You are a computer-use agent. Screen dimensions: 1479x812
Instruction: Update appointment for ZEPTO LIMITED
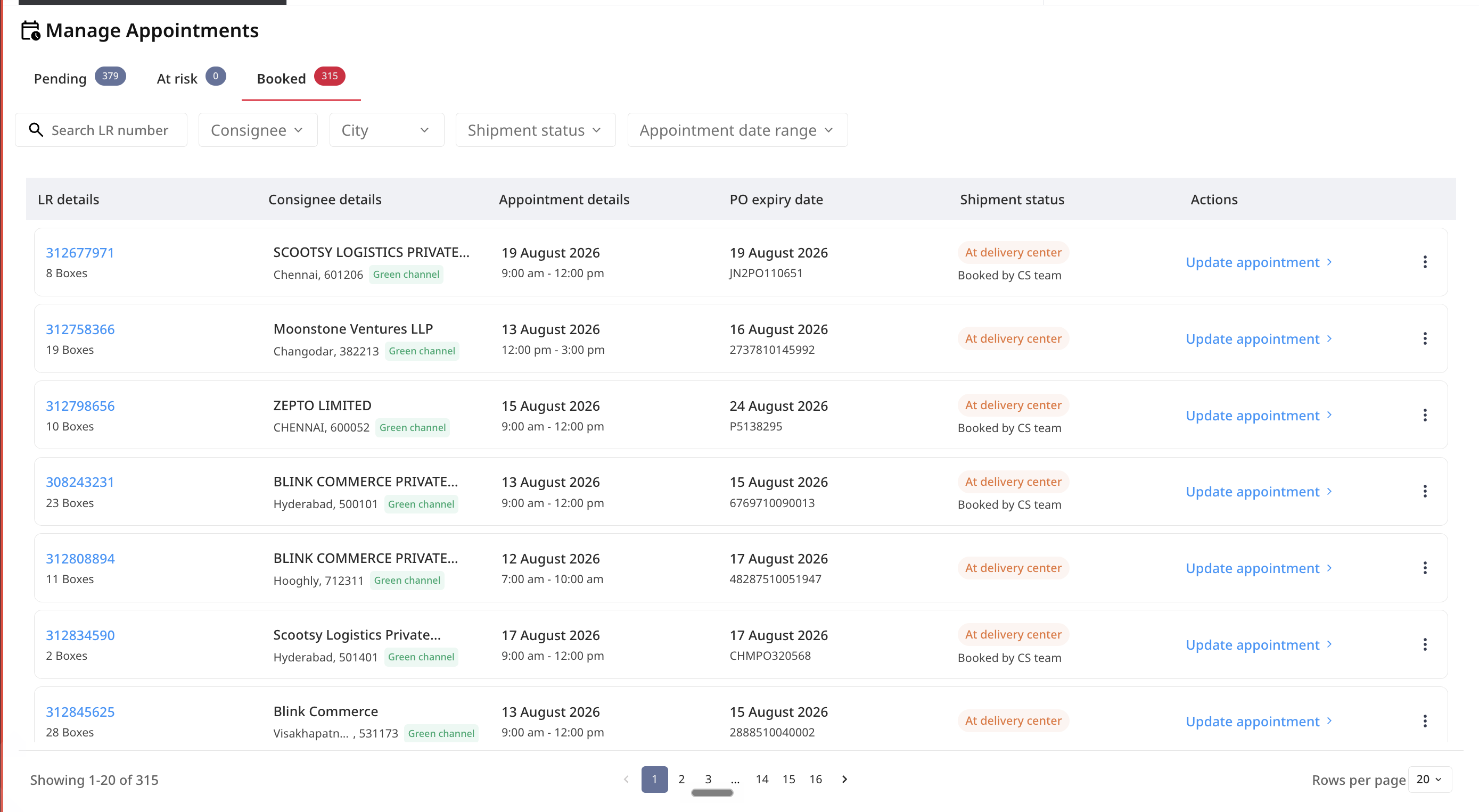click(x=1259, y=416)
